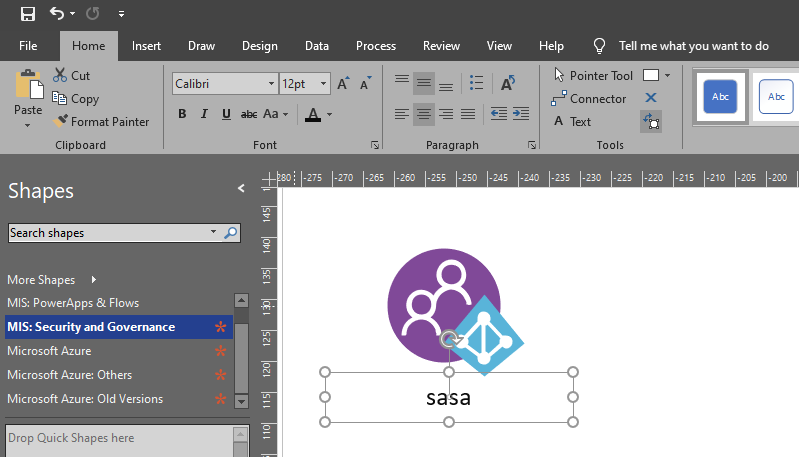Toggle underline formatting
The height and width of the screenshot is (457, 799).
point(226,114)
